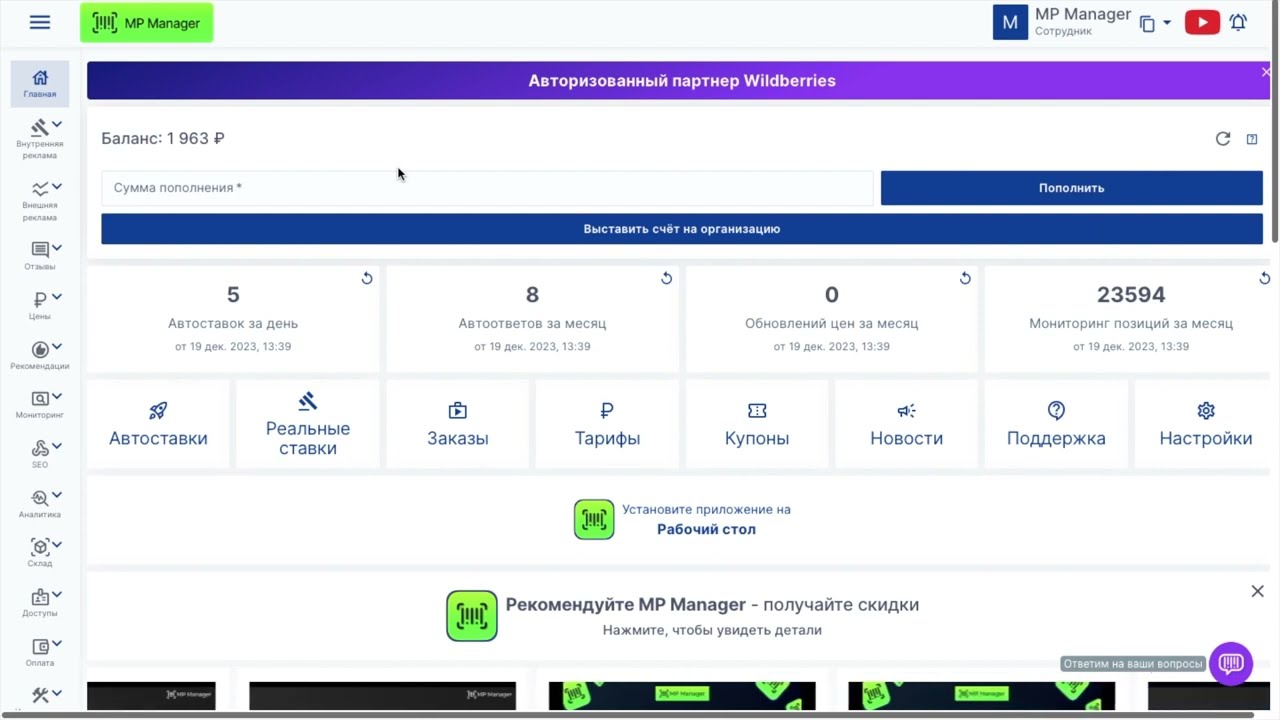Open Внутренняя реклама sidebar section
This screenshot has height=720, width=1280.
(39, 138)
